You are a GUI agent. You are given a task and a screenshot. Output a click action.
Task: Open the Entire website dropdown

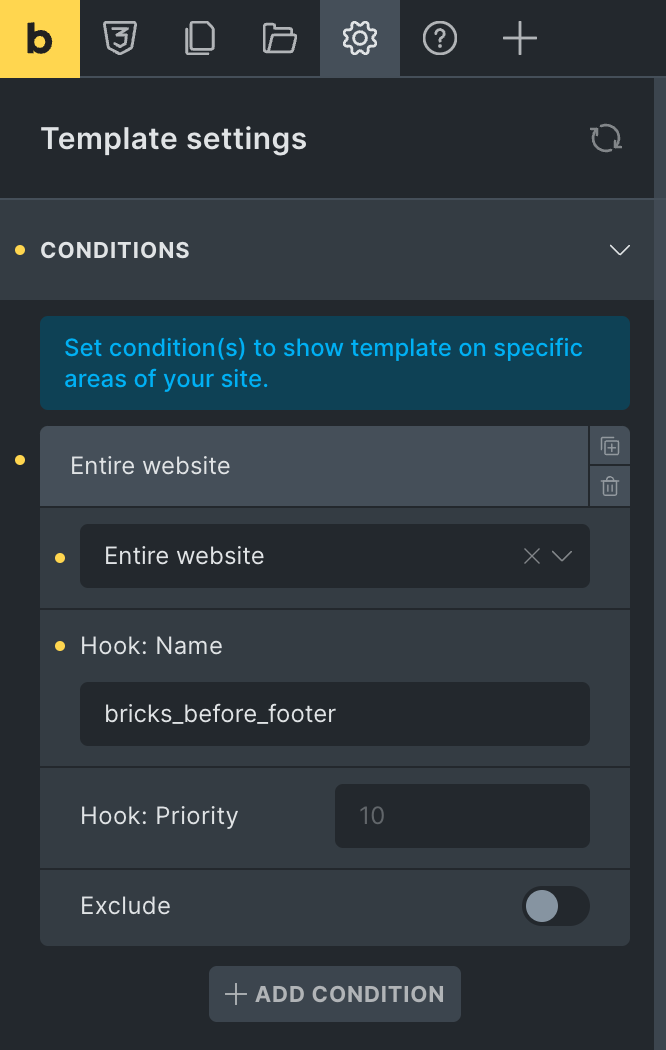[x=562, y=556]
